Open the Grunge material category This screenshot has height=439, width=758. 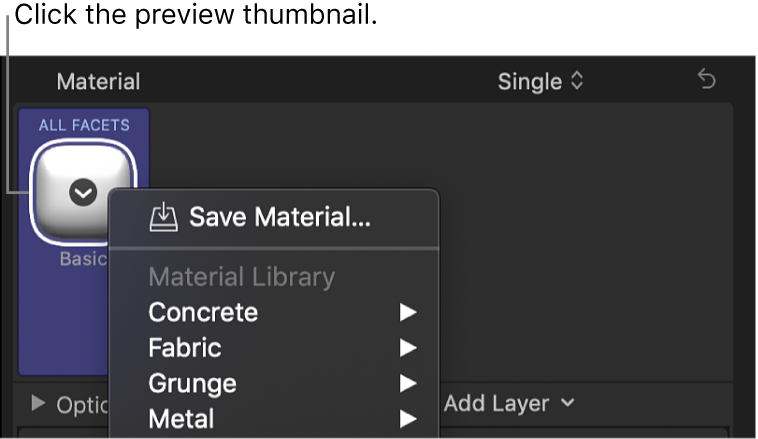[192, 383]
